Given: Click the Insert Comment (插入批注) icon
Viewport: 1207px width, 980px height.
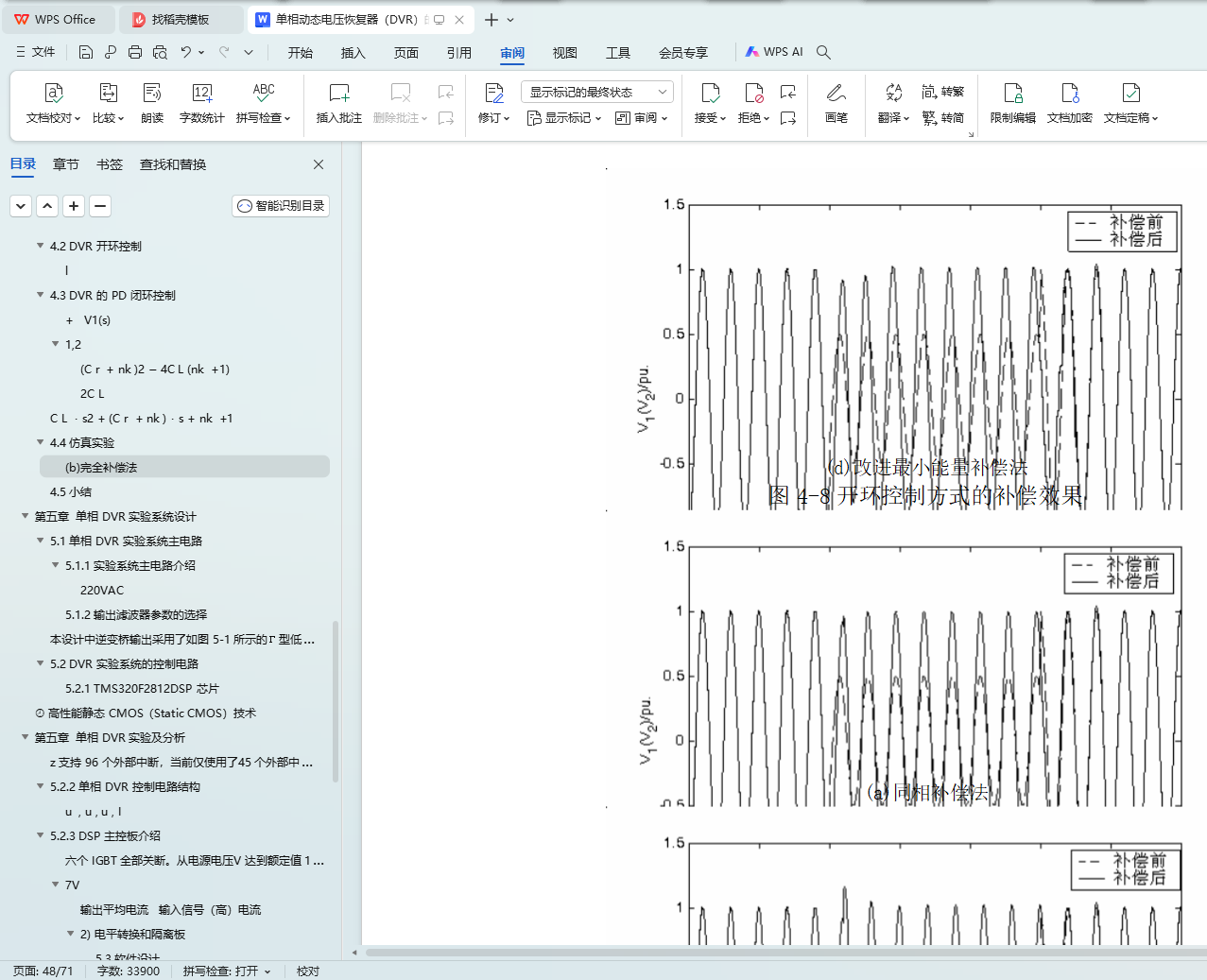Looking at the screenshot, I should (x=338, y=94).
